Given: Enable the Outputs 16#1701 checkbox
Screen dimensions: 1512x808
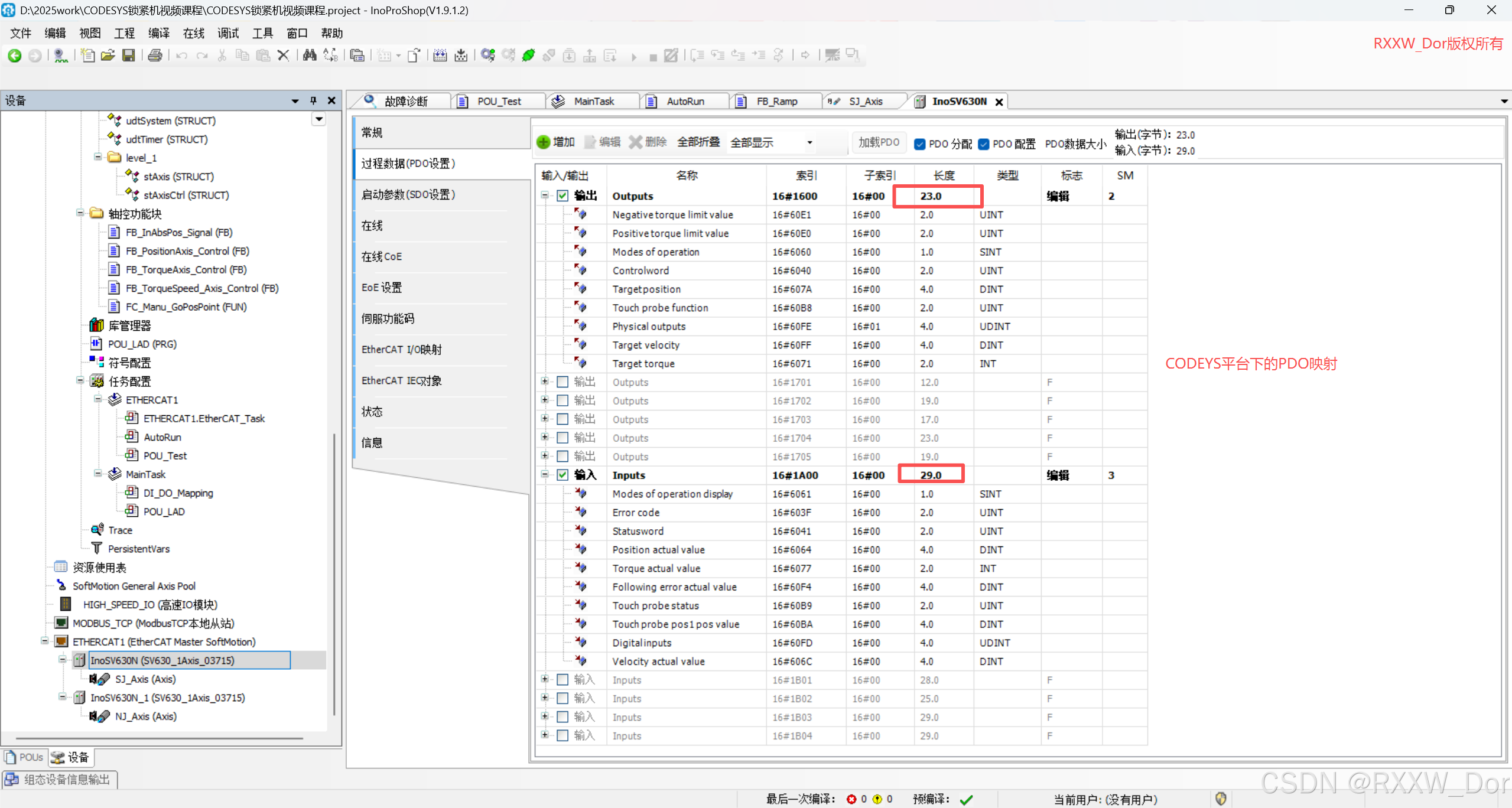Looking at the screenshot, I should click(562, 382).
